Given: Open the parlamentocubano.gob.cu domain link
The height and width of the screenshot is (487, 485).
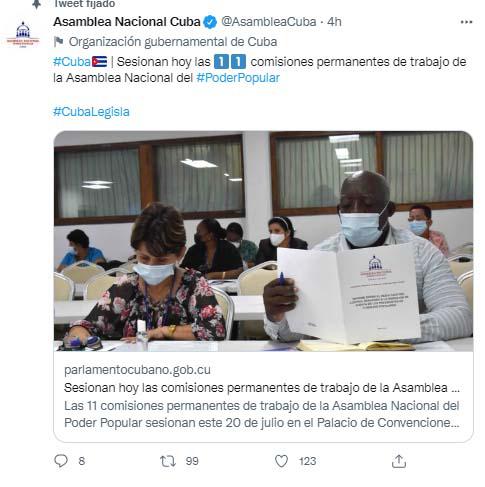Looking at the screenshot, I should pos(137,370).
